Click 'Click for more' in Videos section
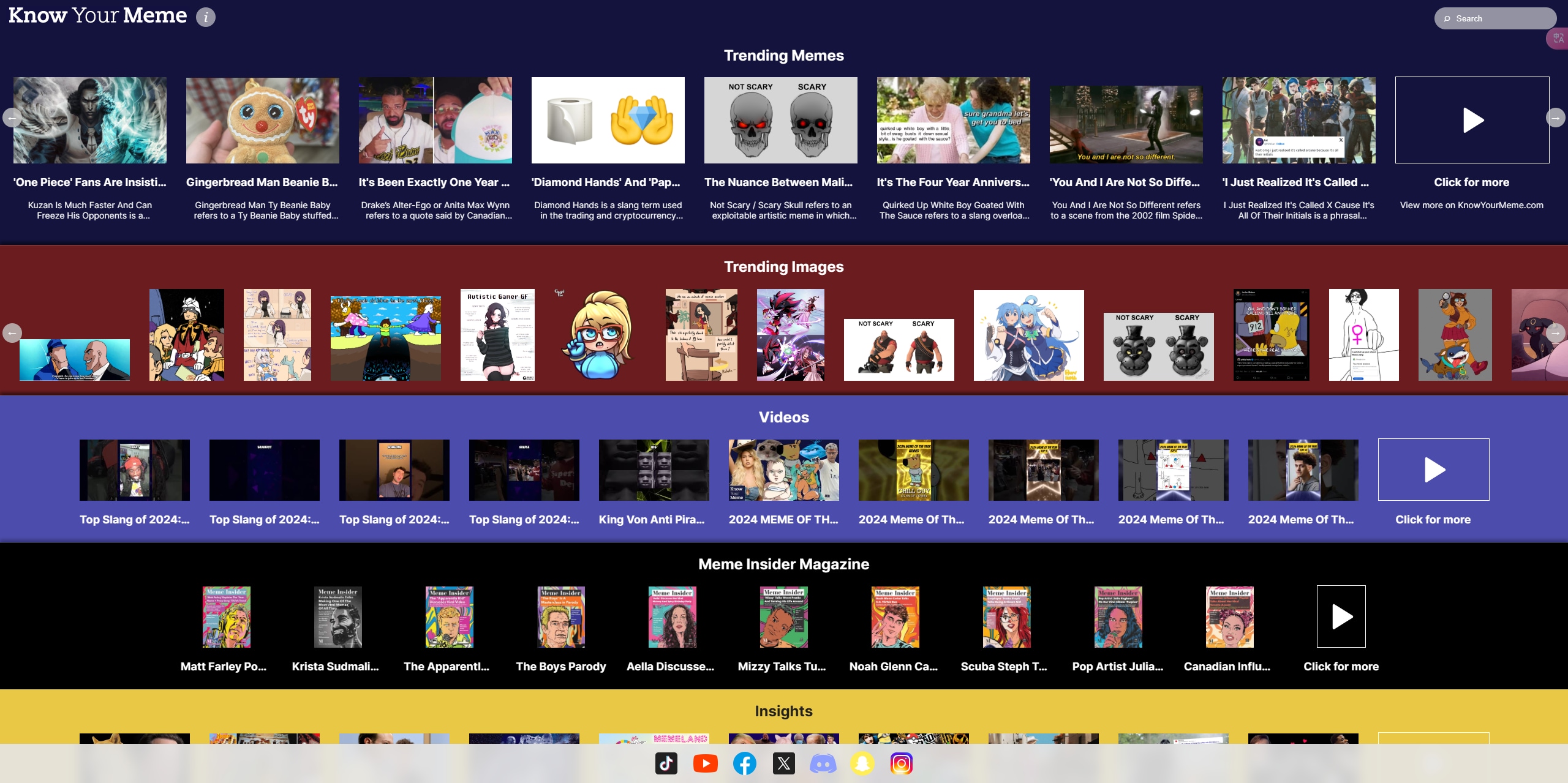Image resolution: width=1568 pixels, height=783 pixels. pos(1433,518)
